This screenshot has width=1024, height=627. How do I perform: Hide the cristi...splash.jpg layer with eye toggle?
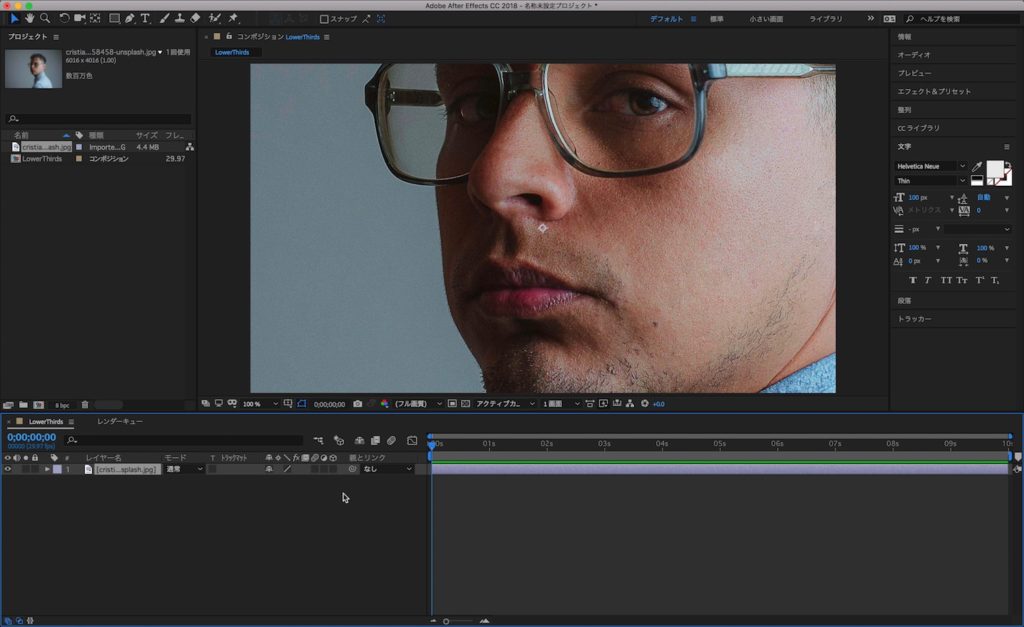(8, 469)
